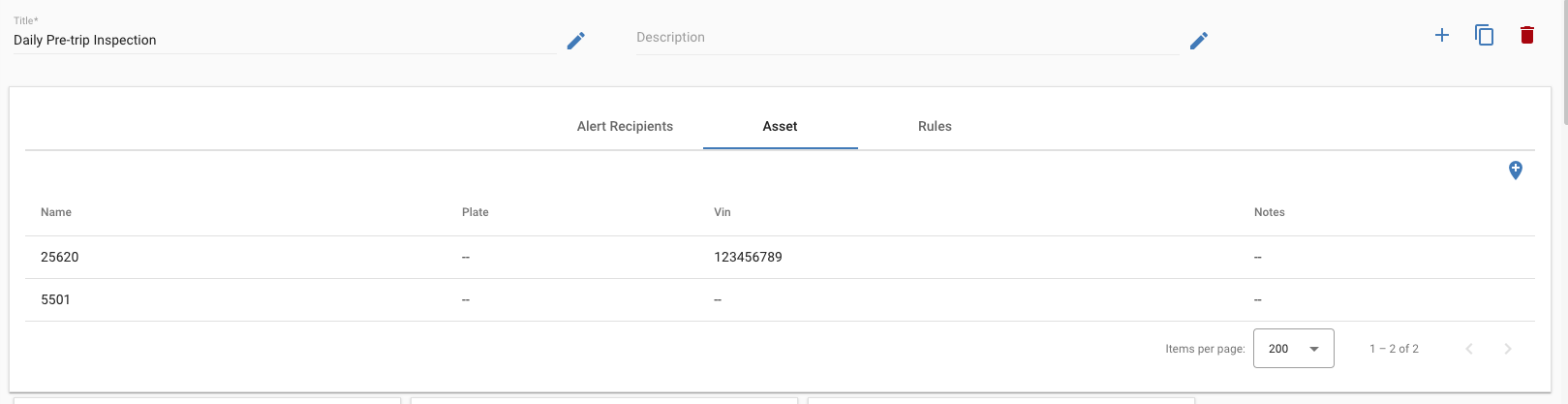Image resolution: width=1568 pixels, height=404 pixels.
Task: Click the Plate column header
Action: [x=476, y=212]
